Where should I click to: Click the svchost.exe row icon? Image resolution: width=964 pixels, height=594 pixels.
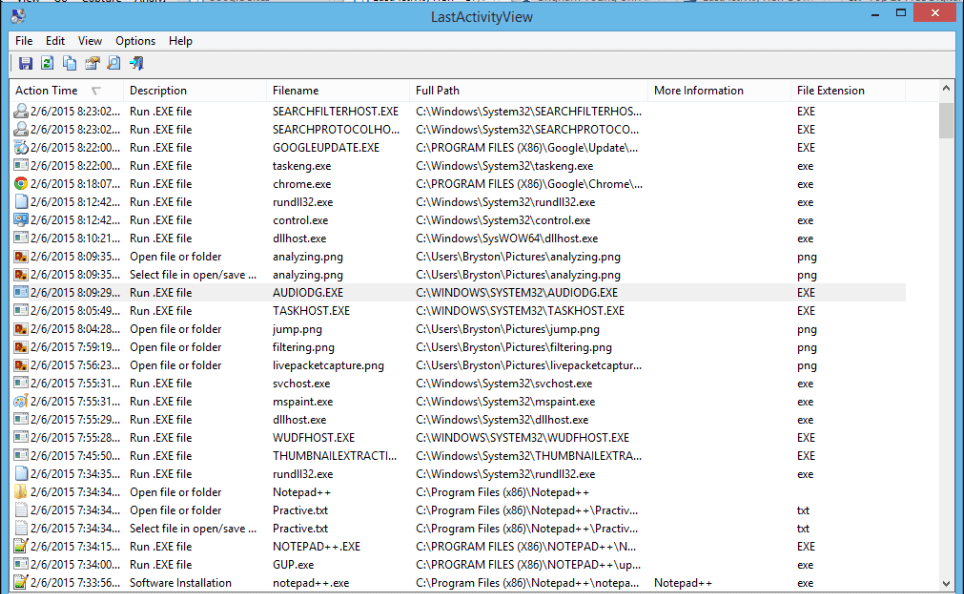[21, 383]
